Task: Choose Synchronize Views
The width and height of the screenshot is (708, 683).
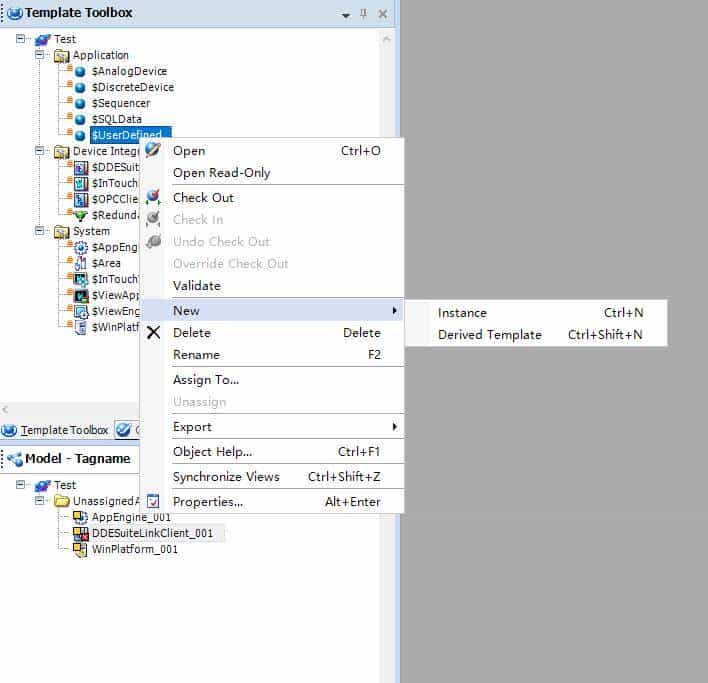Action: click(273, 477)
